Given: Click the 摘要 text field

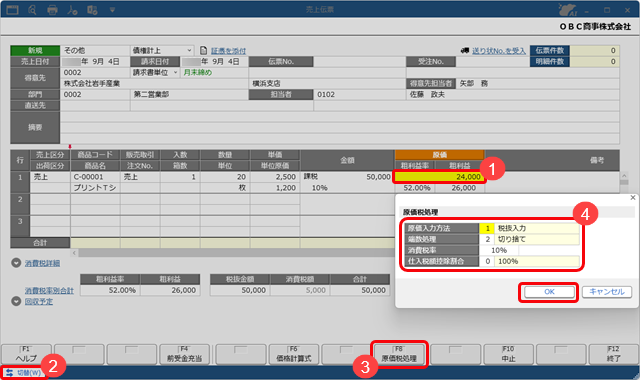Looking at the screenshot, I should coord(340,127).
